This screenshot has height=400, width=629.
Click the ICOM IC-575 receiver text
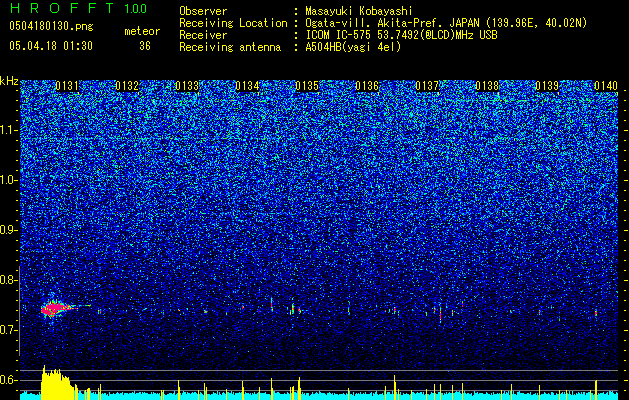tap(401, 35)
